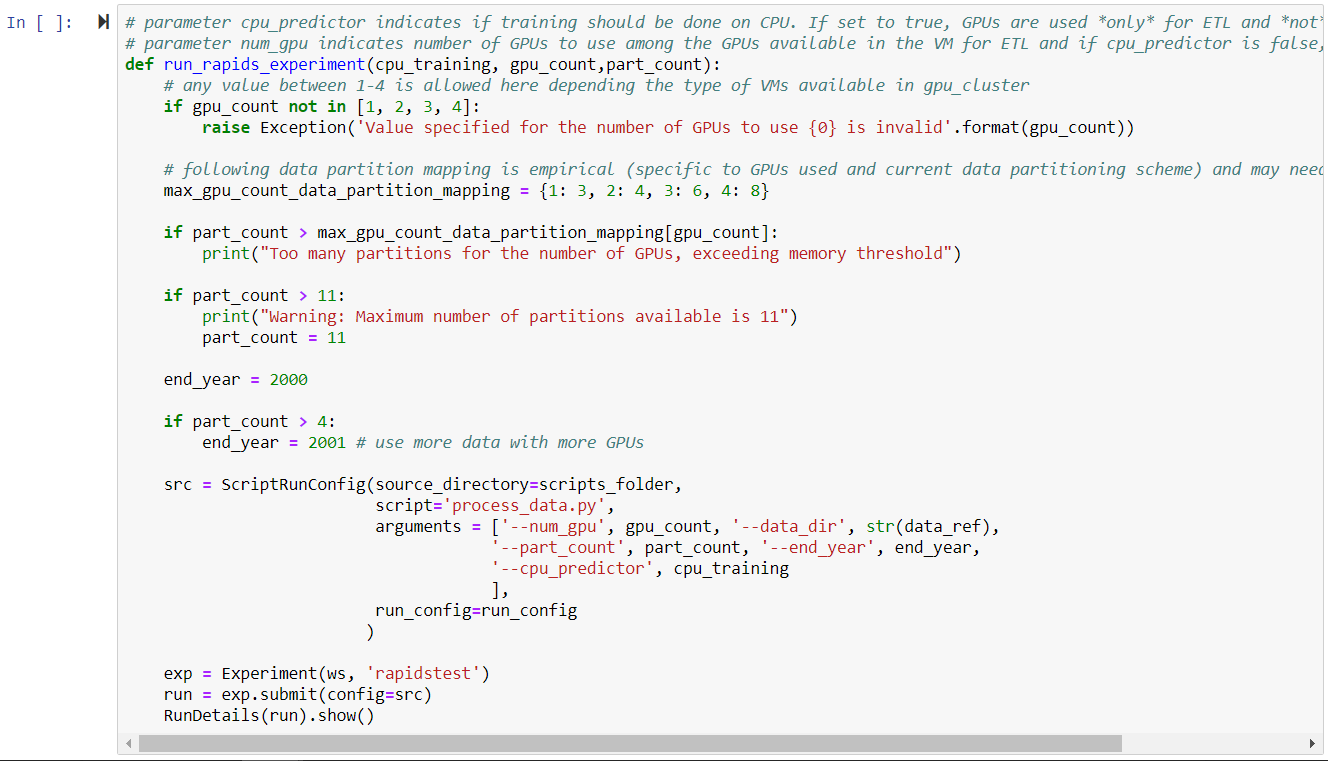Click the run_config=run_config parameter line
Viewport: 1328px width, 761px height.
pyautogui.click(x=476, y=611)
